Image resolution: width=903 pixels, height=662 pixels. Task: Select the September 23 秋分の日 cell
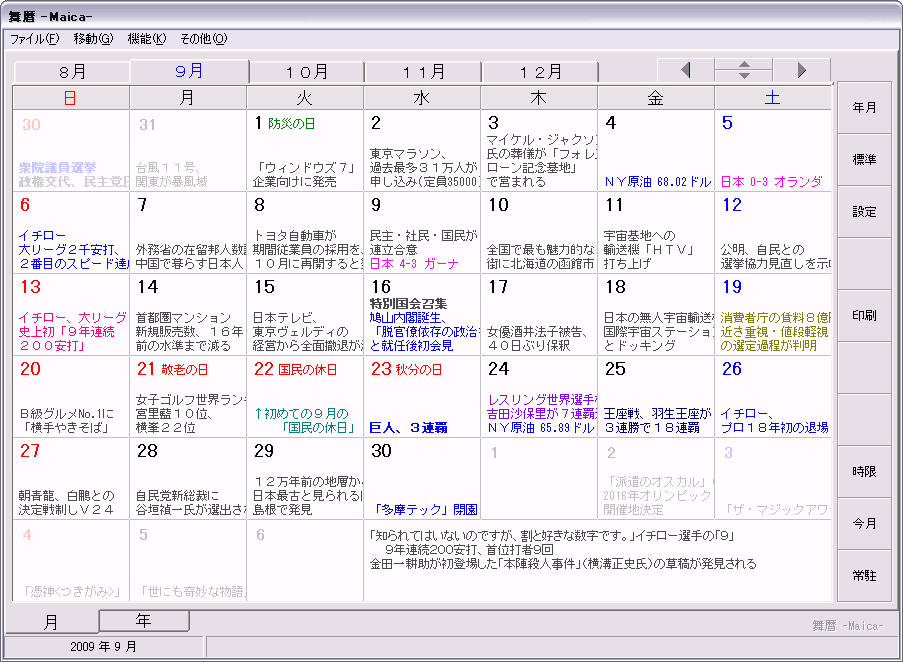click(x=422, y=397)
